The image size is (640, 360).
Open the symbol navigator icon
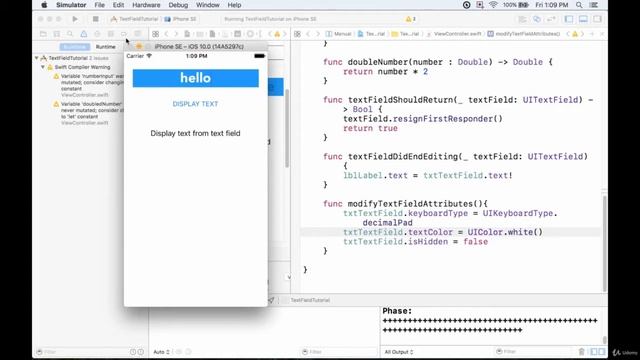[57, 34]
